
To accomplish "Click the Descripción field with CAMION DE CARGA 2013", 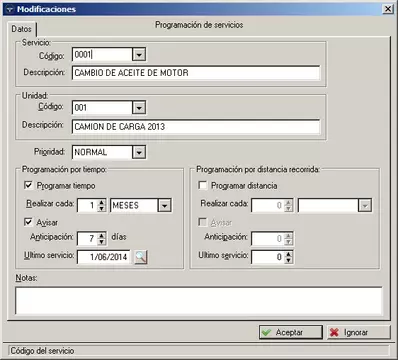I will click(x=196, y=127).
